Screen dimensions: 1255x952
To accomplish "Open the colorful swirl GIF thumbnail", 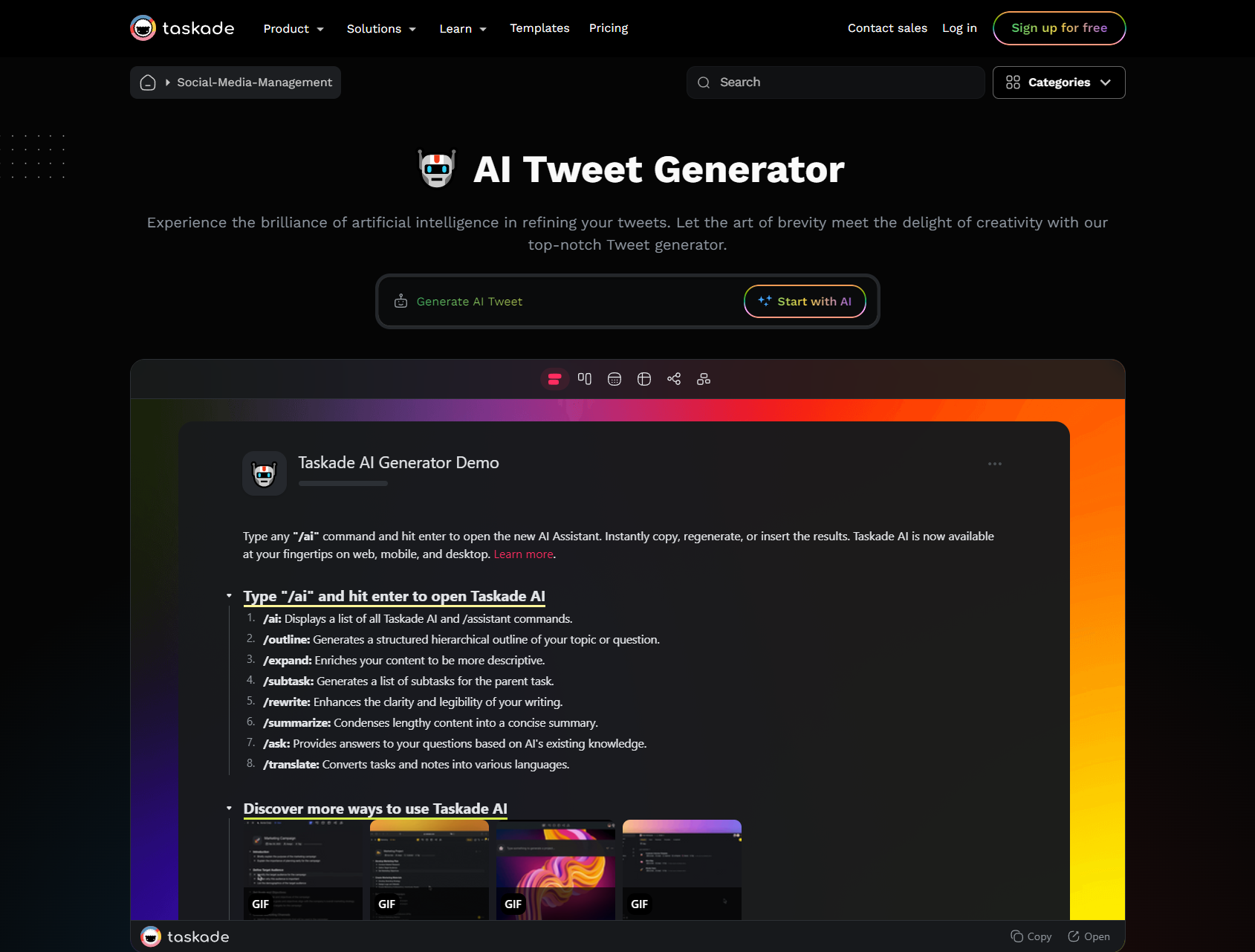I will click(x=556, y=870).
